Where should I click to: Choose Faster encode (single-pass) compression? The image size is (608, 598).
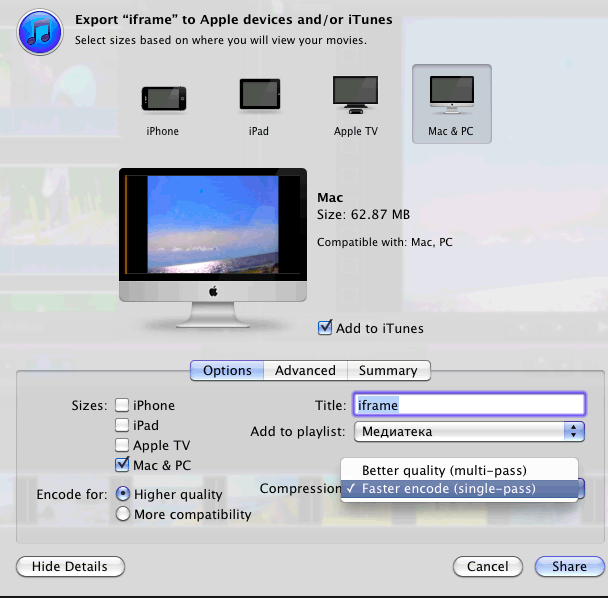(459, 489)
